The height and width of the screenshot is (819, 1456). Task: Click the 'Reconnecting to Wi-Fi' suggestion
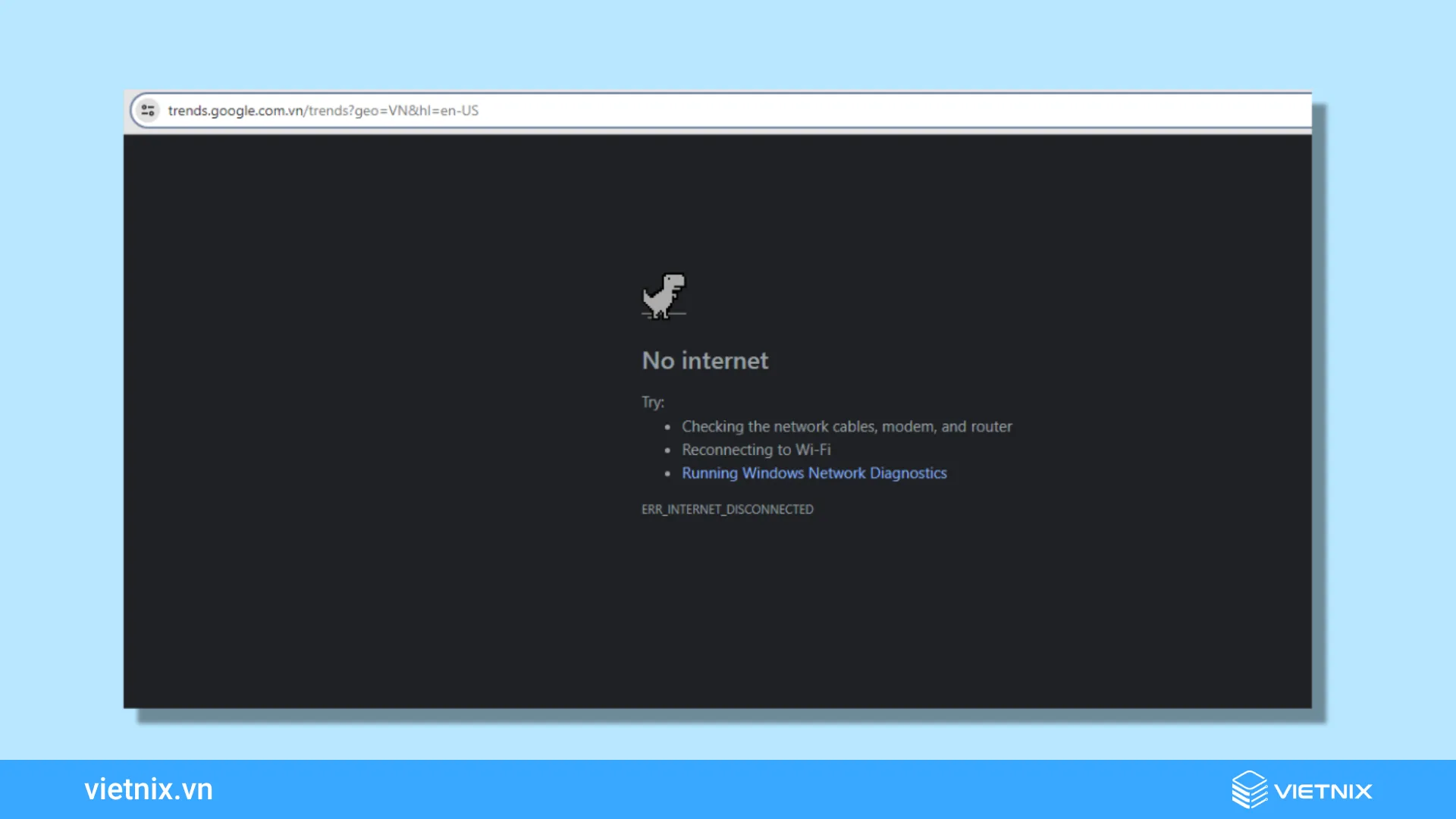point(756,450)
